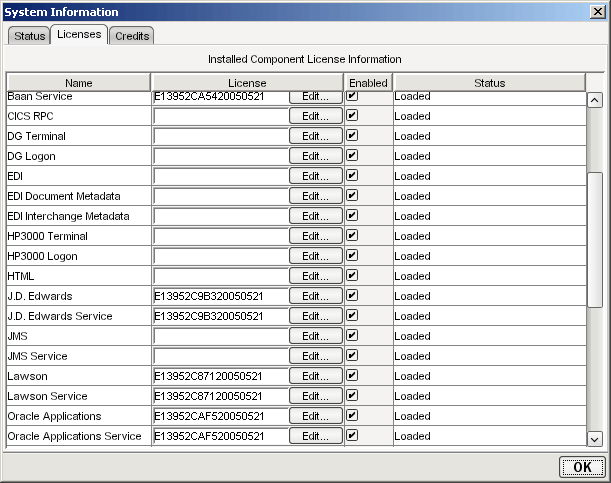Edit the JMS license
611x483 pixels.
(316, 336)
